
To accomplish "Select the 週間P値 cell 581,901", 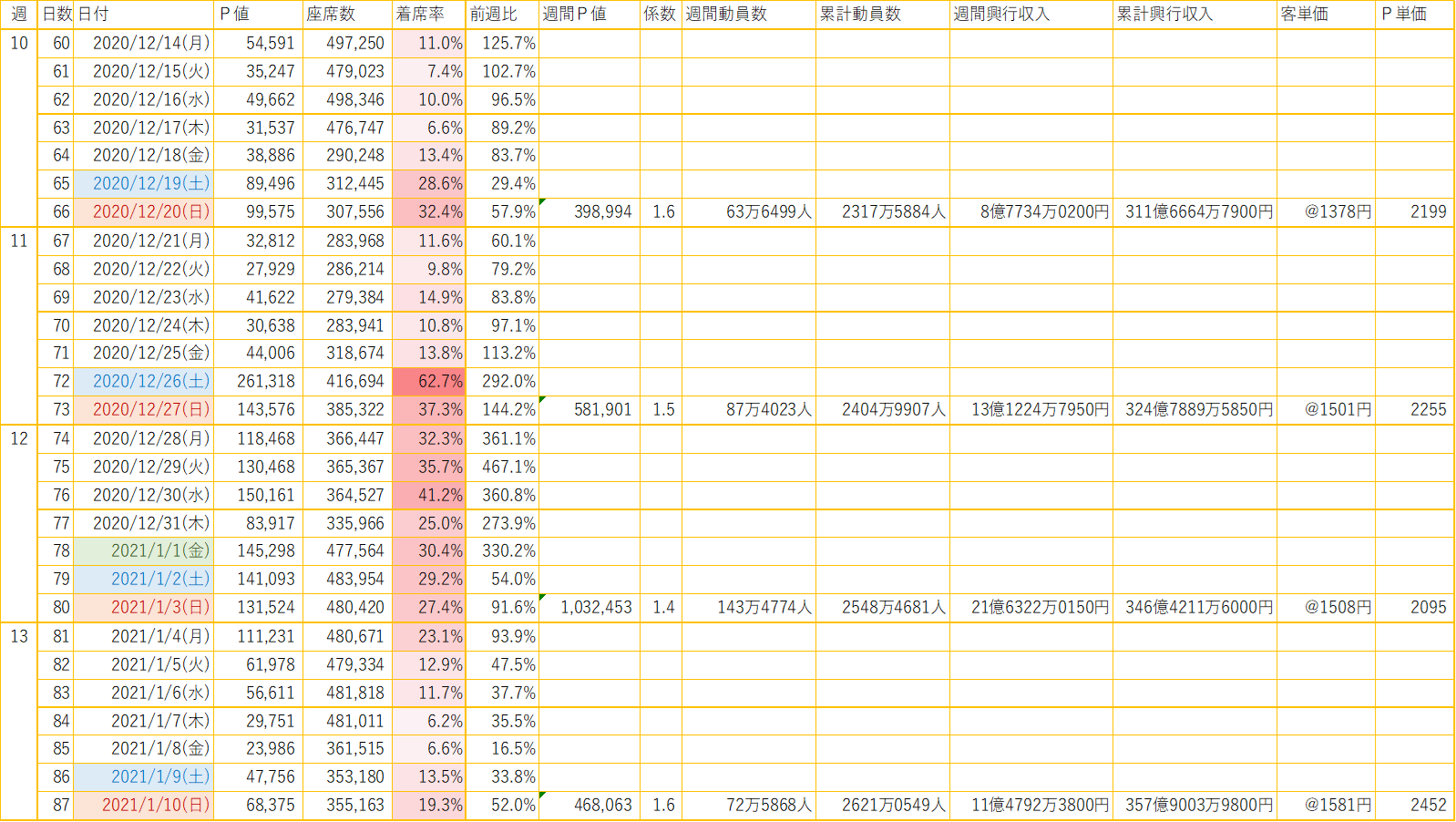I will click(x=590, y=410).
